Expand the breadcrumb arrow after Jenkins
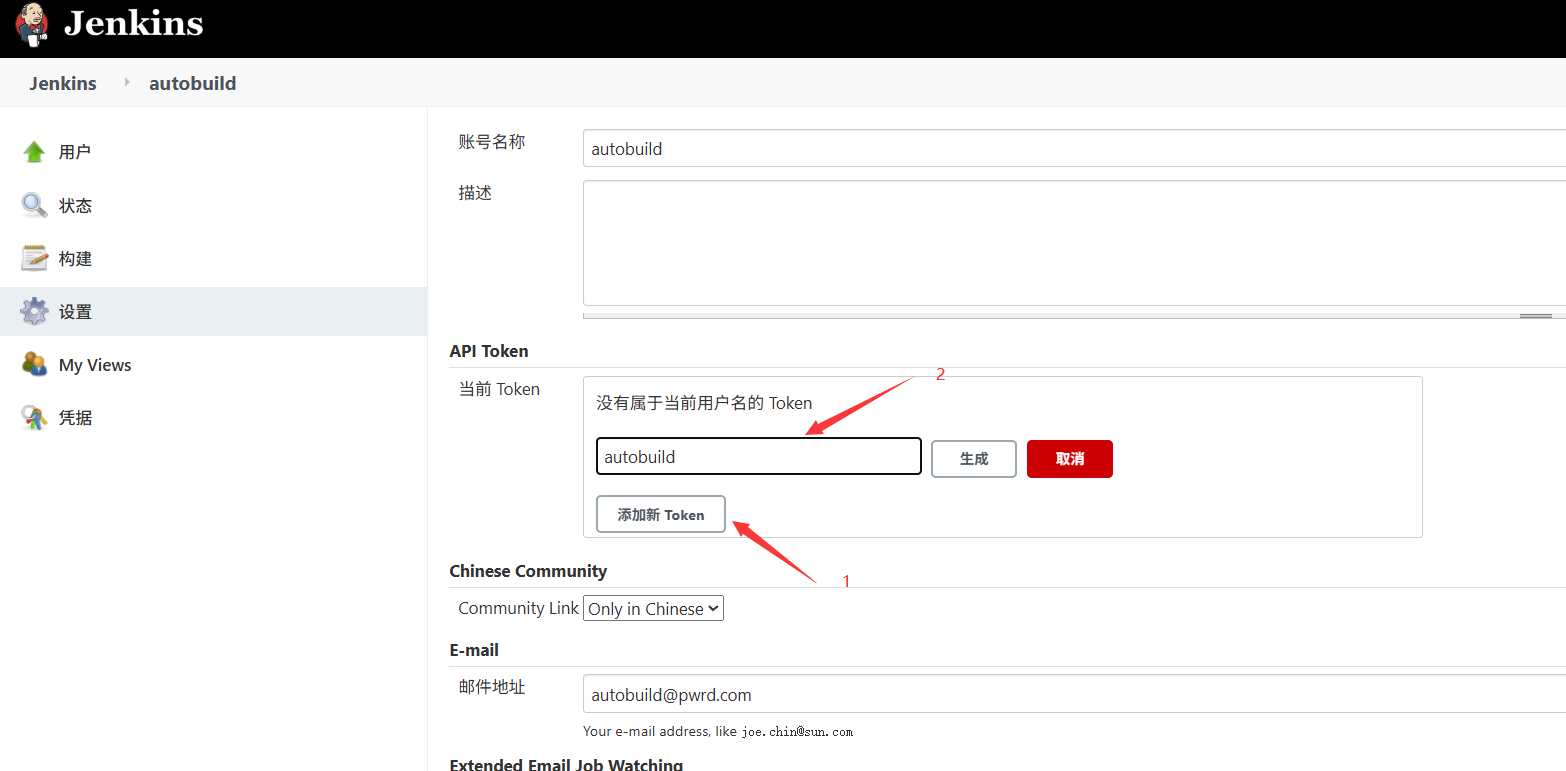1566x771 pixels. click(127, 82)
